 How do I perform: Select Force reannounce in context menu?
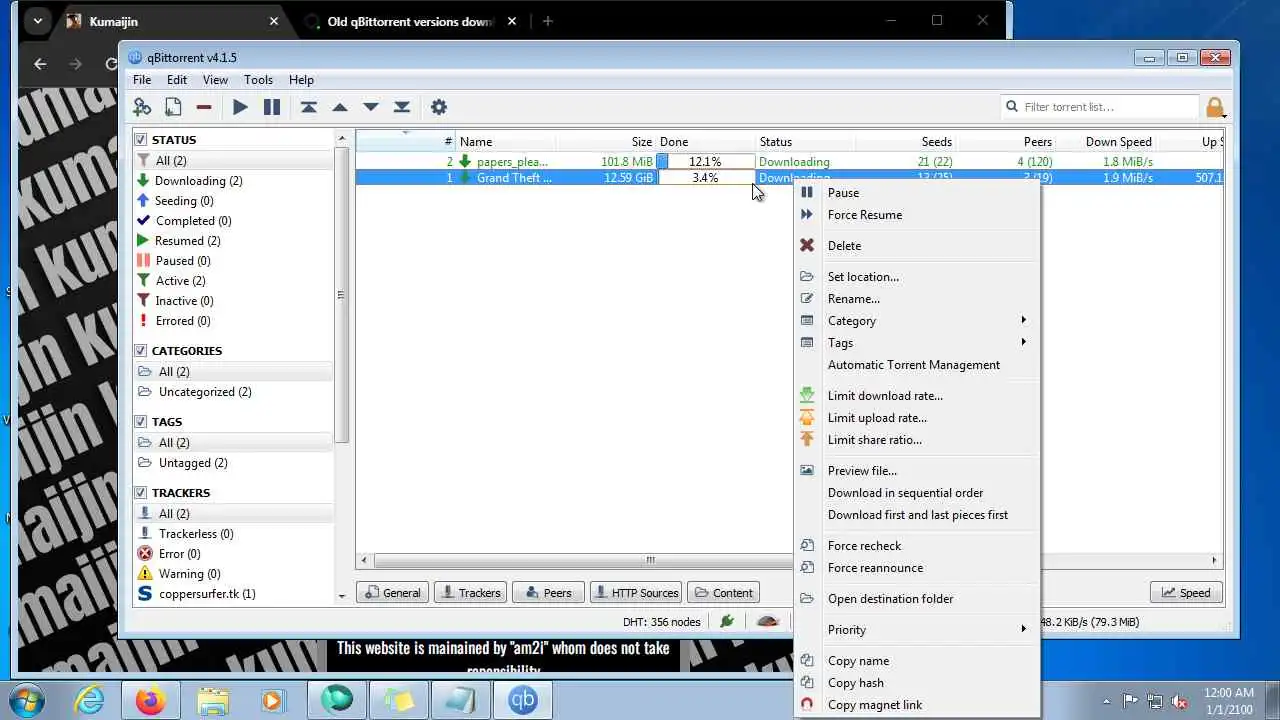coord(875,568)
